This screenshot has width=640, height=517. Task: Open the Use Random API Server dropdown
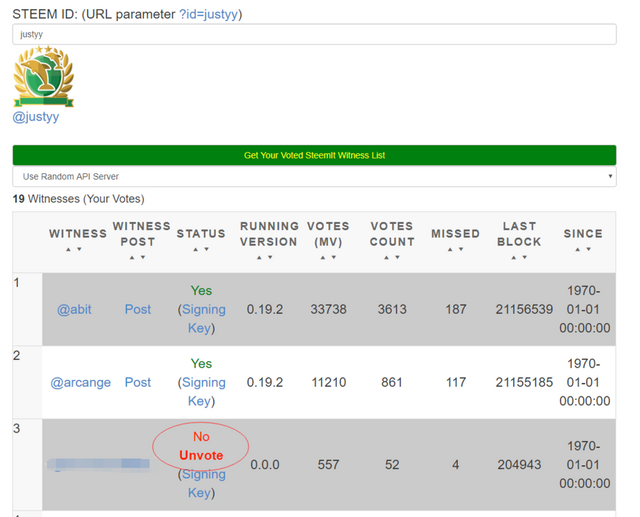[x=314, y=177]
